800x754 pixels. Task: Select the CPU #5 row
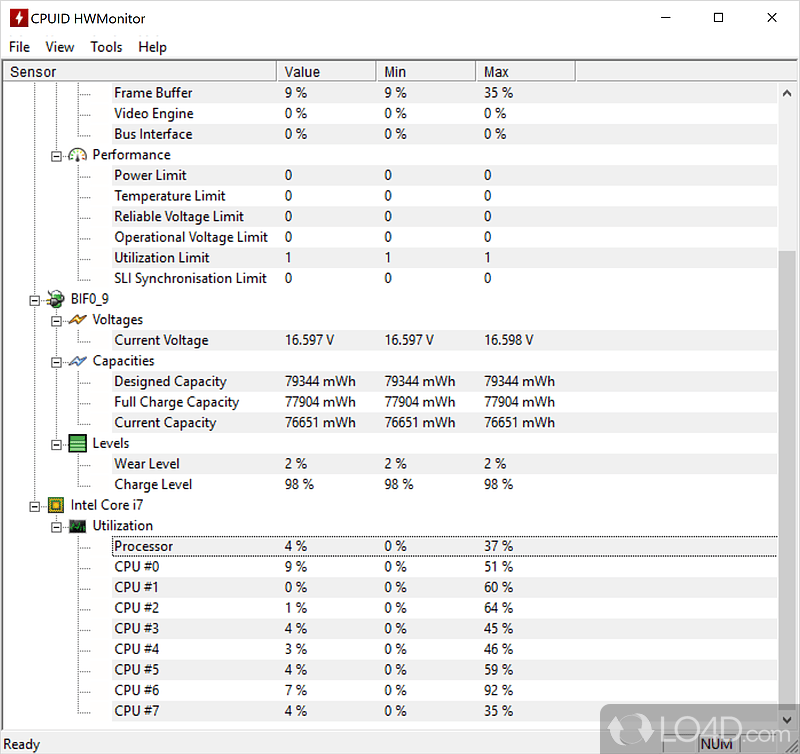click(444, 670)
